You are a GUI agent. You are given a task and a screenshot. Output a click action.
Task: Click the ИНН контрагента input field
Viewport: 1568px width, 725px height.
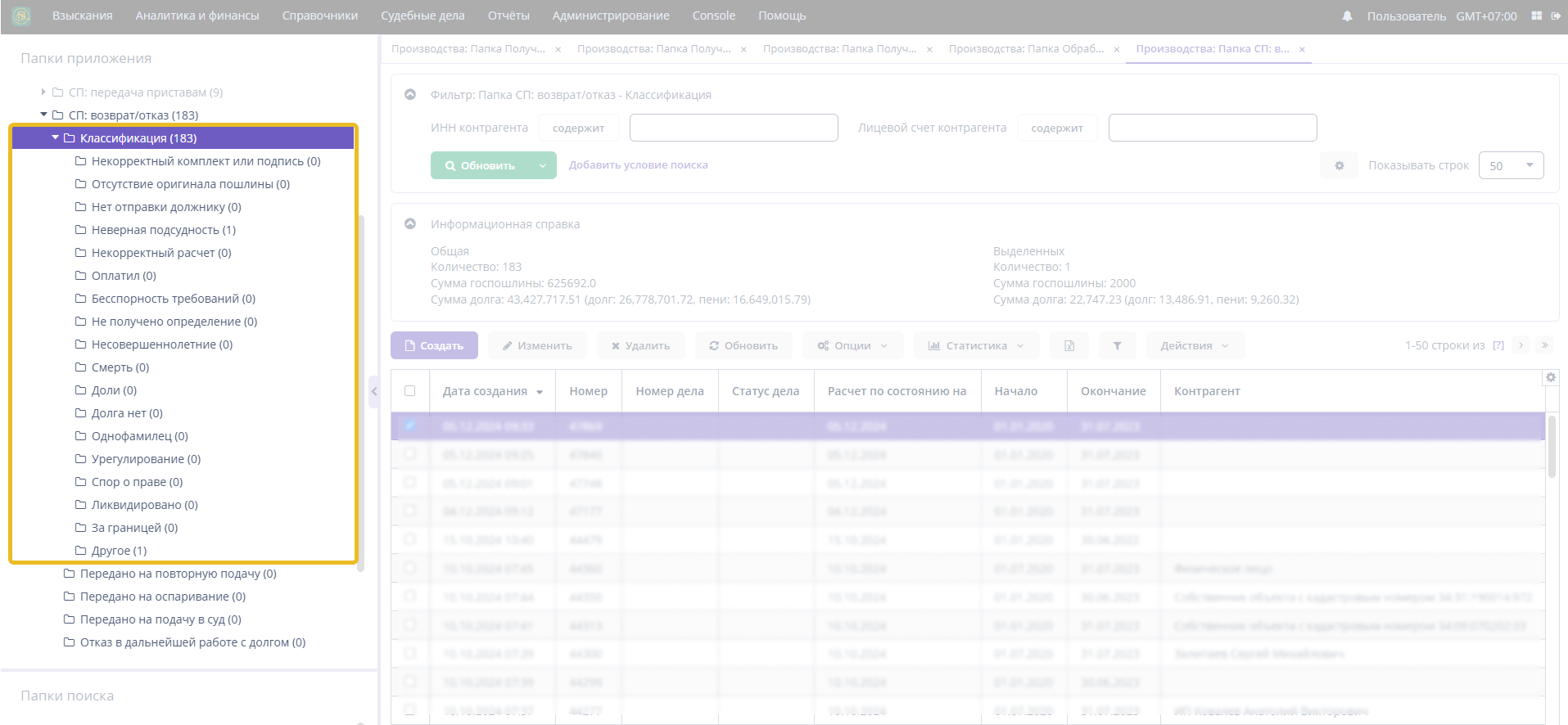[x=733, y=128]
